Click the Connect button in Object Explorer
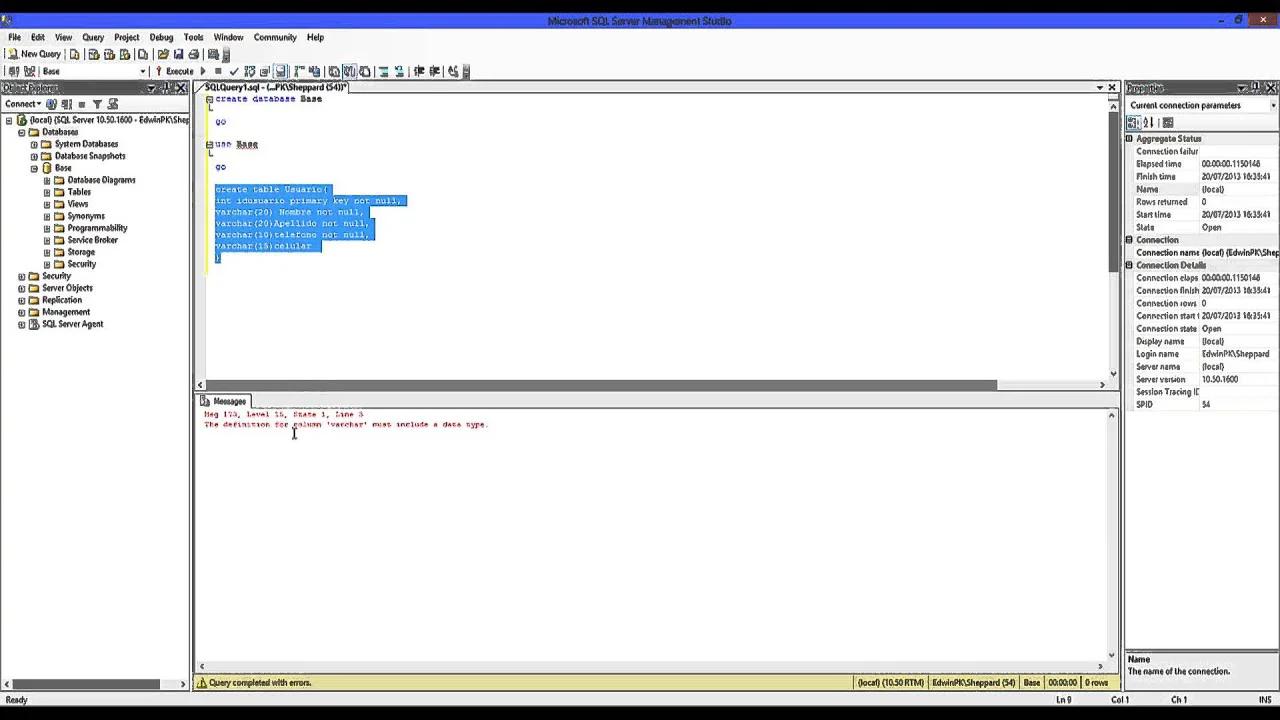 [x=20, y=103]
